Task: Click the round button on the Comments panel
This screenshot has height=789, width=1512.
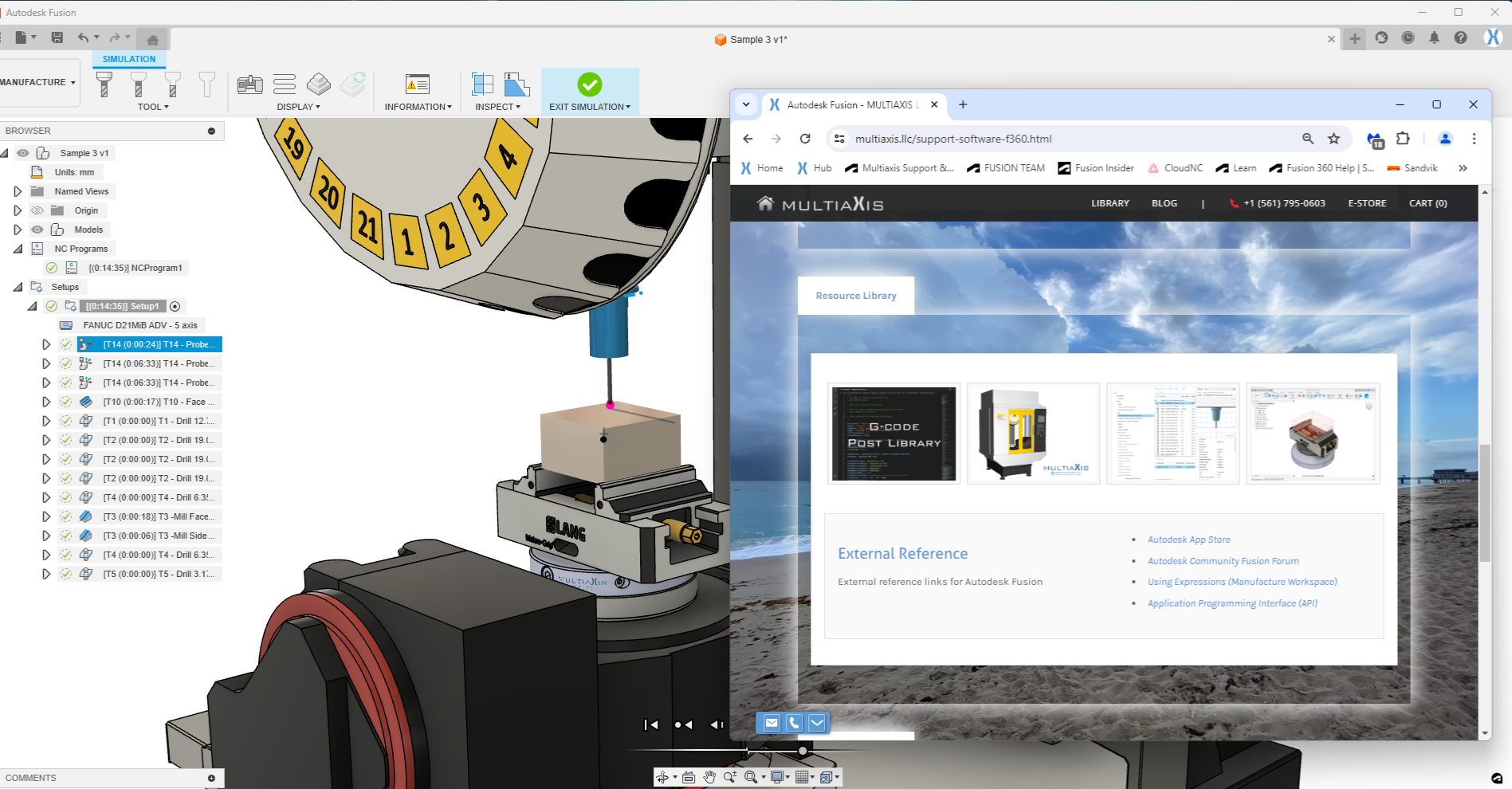Action: click(x=211, y=778)
